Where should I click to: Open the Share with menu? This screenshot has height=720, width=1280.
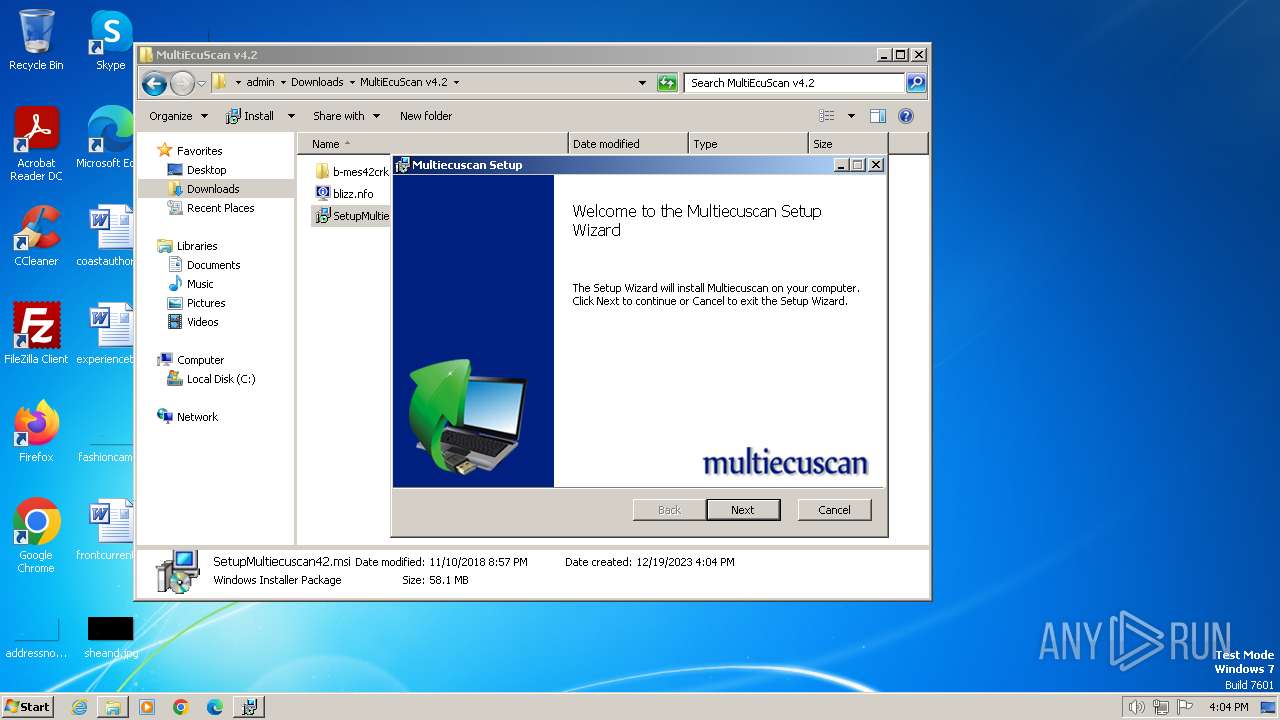click(x=346, y=116)
